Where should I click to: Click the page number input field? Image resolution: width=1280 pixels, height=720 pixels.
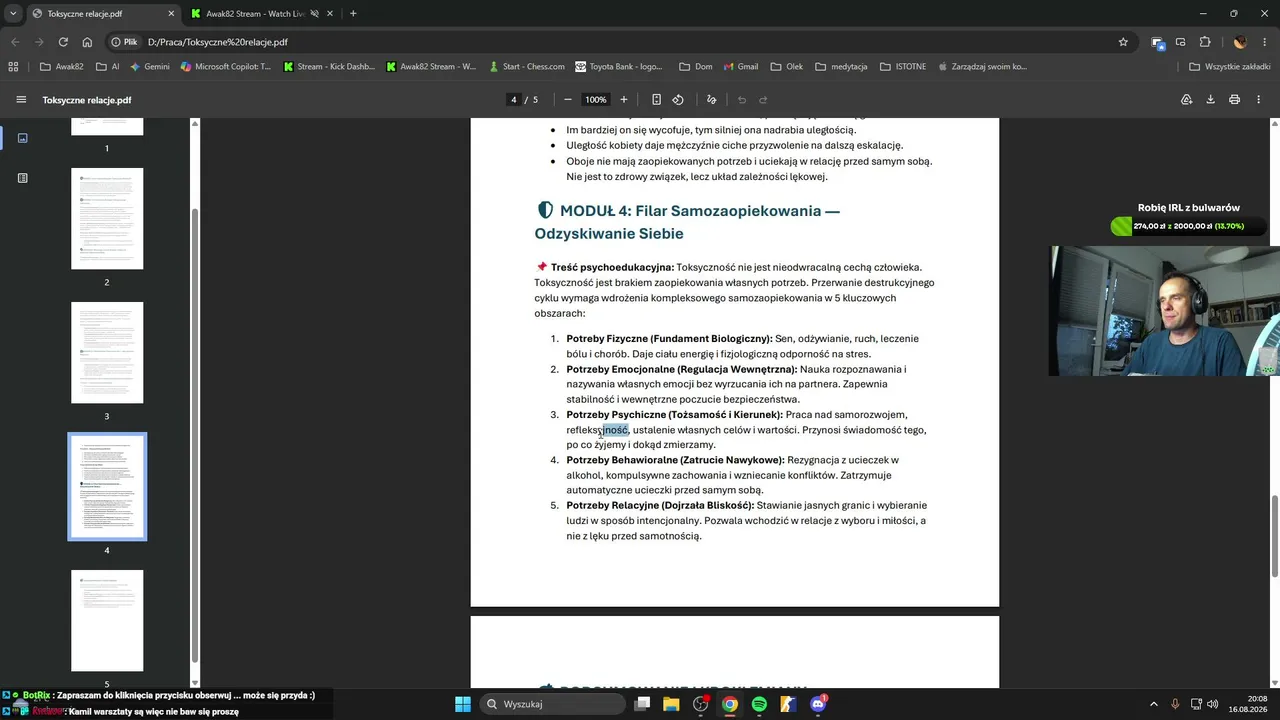point(514,100)
